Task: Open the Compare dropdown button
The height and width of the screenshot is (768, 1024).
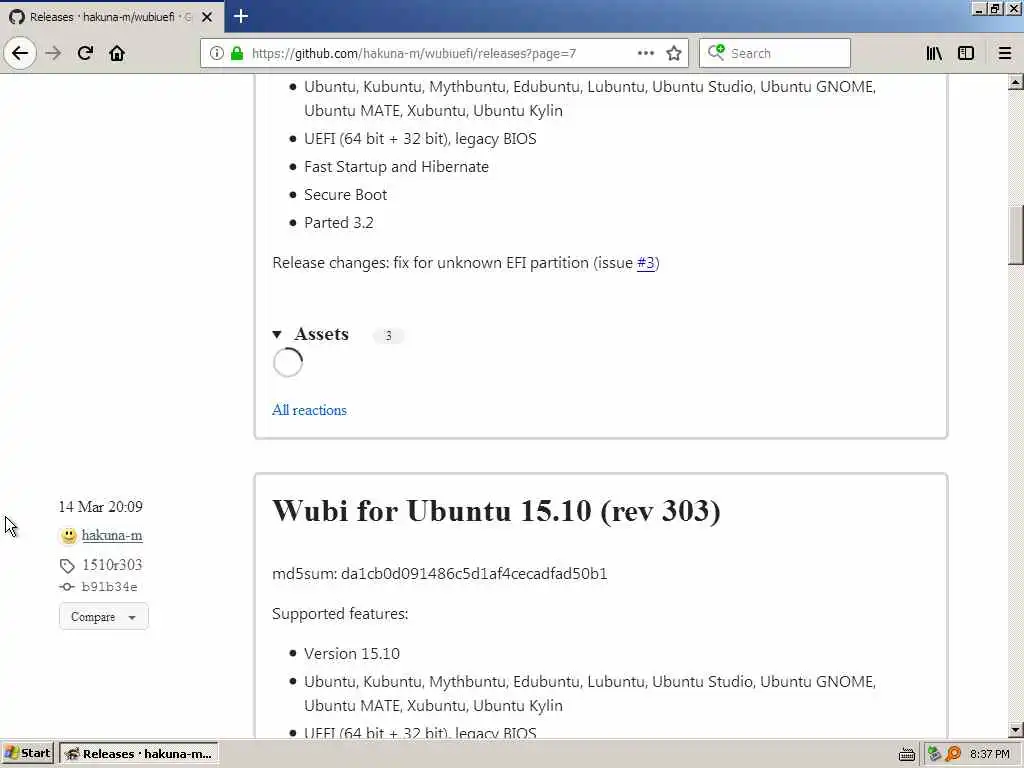Action: pyautogui.click(x=104, y=616)
